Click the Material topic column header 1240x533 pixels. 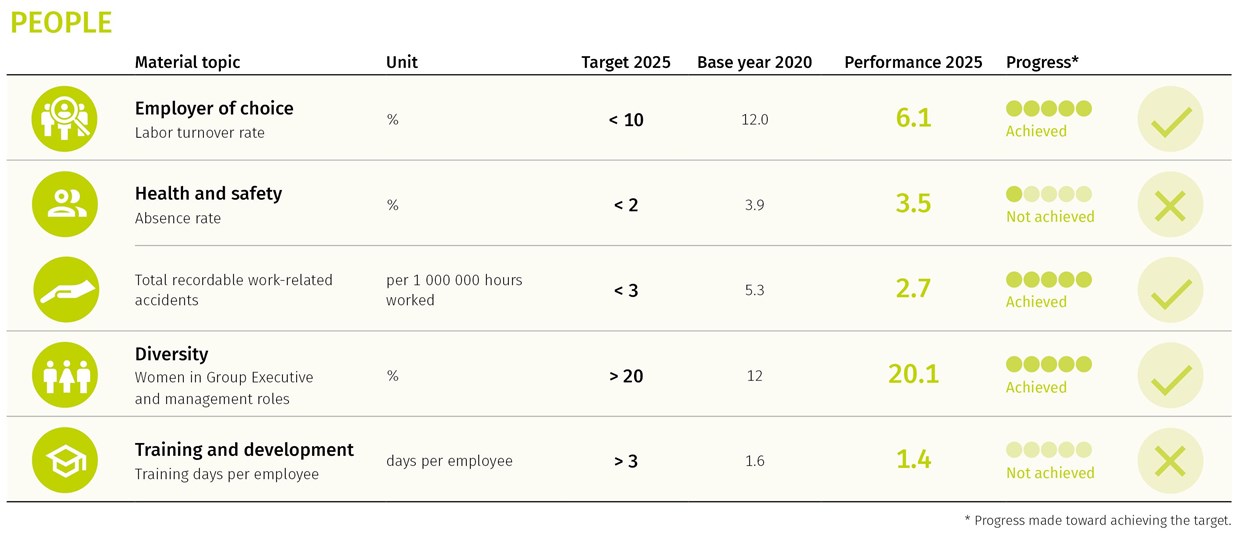click(x=187, y=62)
